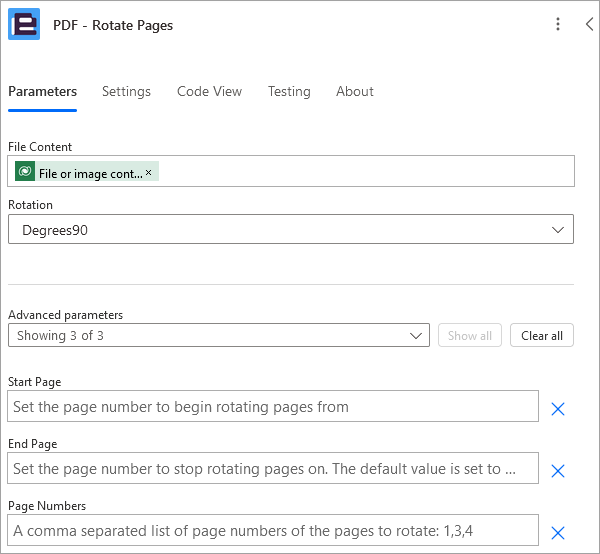The image size is (600, 554).
Task: Switch to the Parameters tab
Action: tap(42, 91)
